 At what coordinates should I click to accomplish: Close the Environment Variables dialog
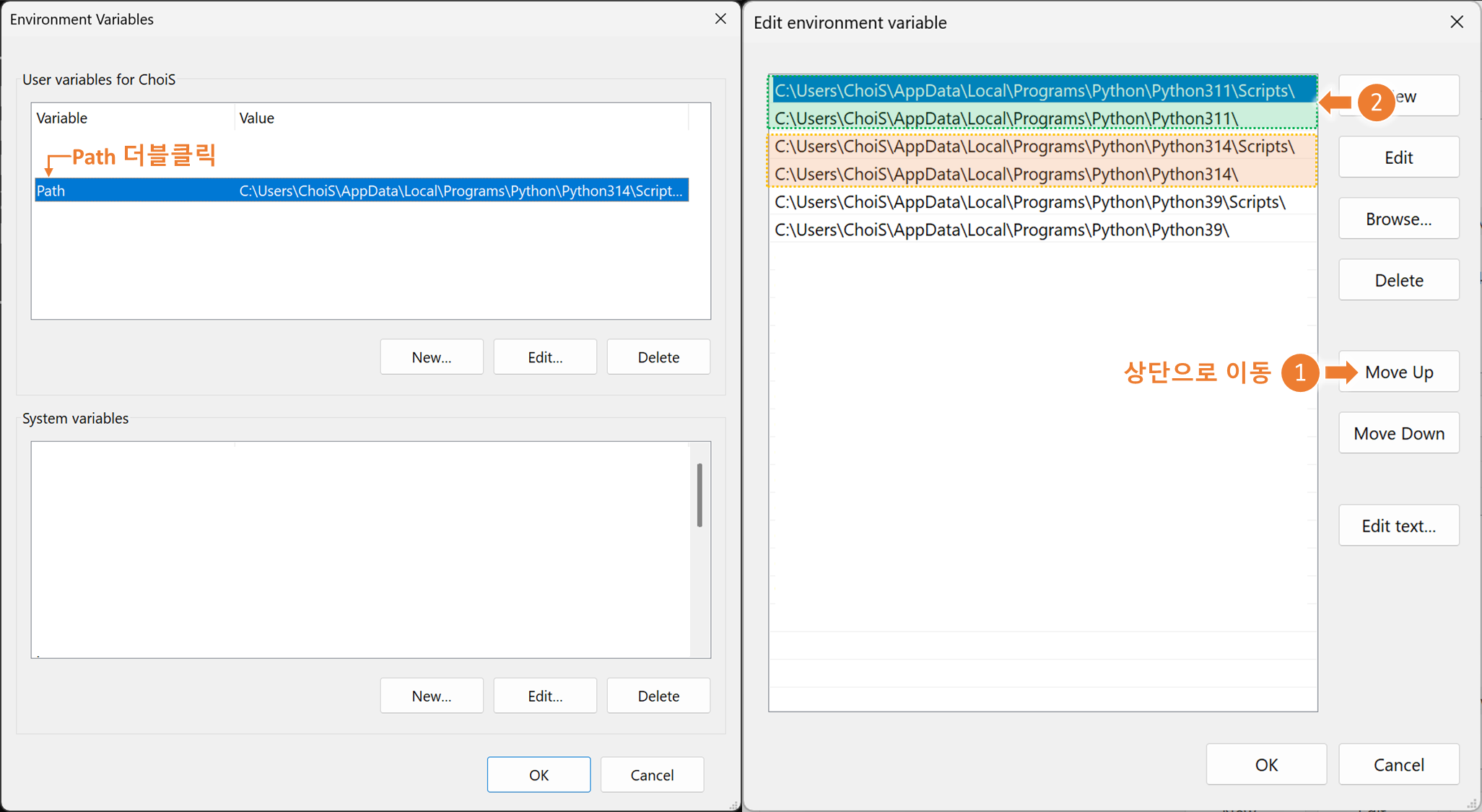click(x=720, y=19)
